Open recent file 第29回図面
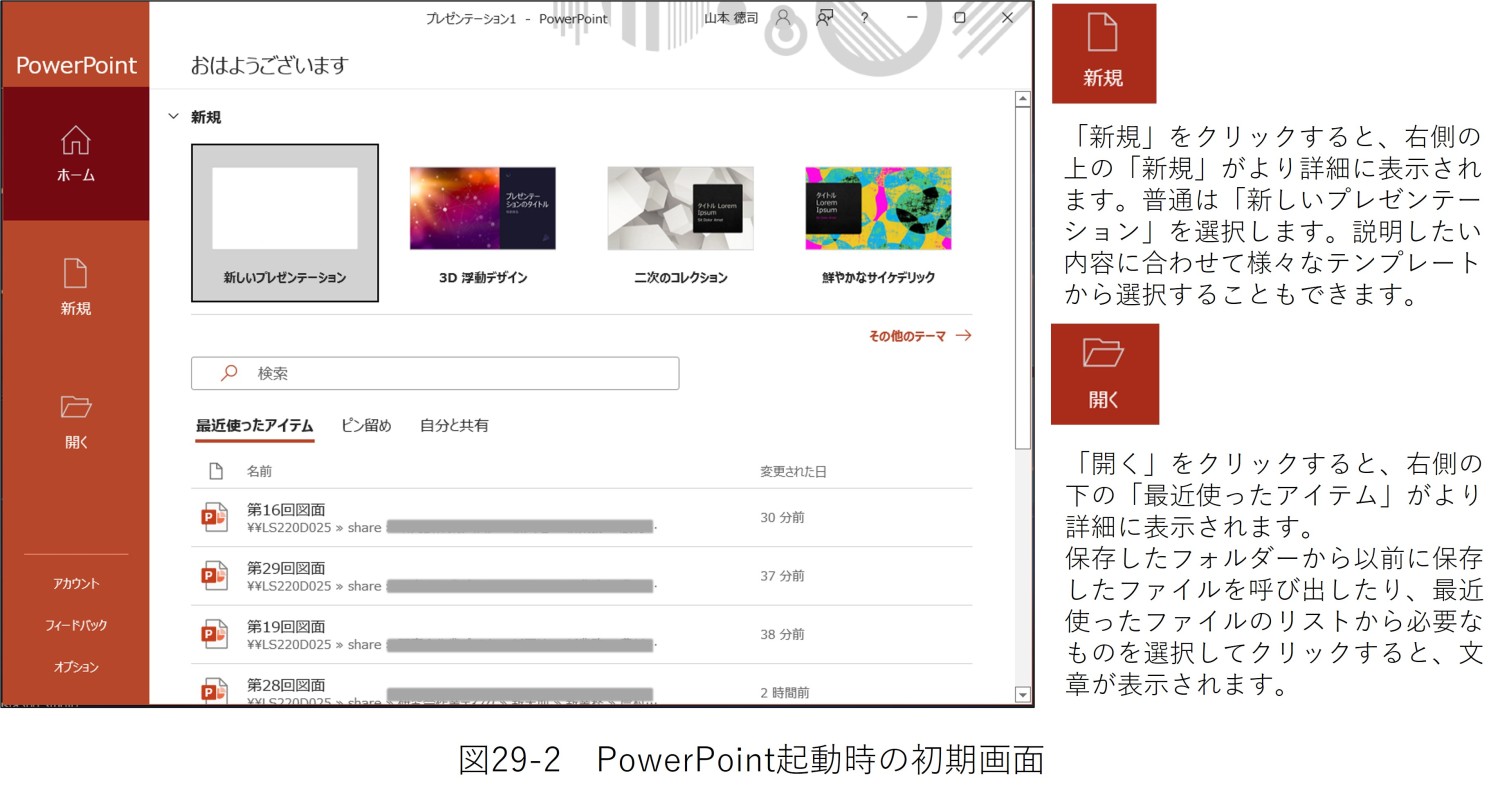Screen dimensions: 1500x802 point(581,576)
